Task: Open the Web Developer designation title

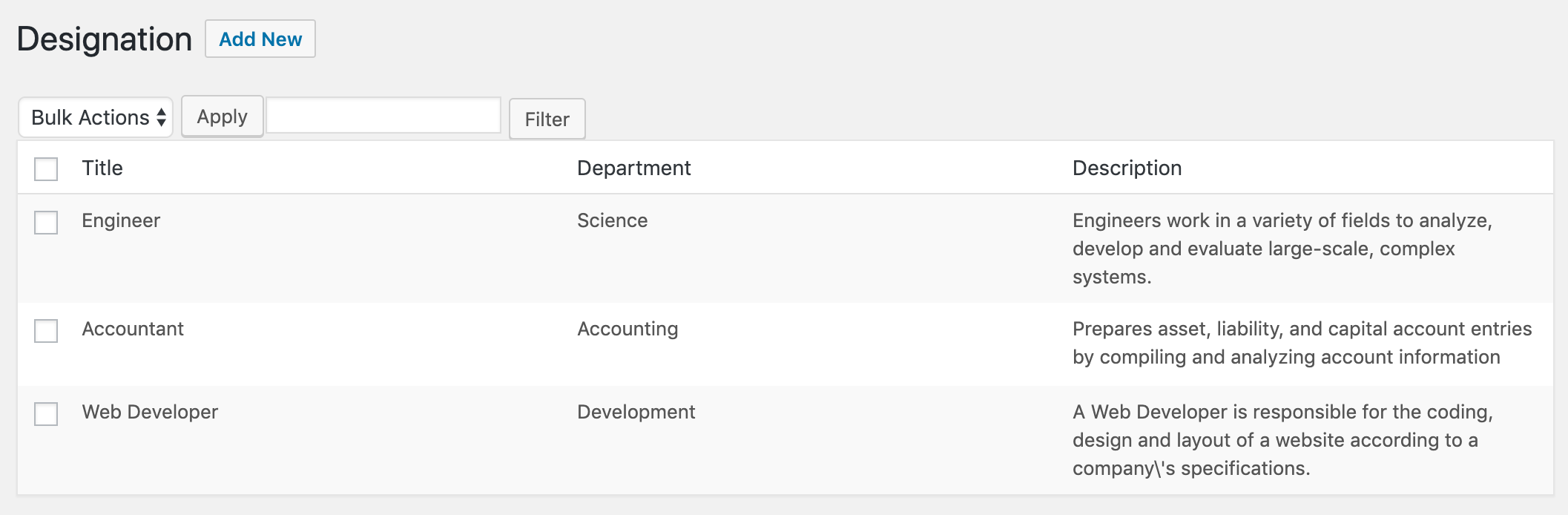Action: tap(150, 412)
